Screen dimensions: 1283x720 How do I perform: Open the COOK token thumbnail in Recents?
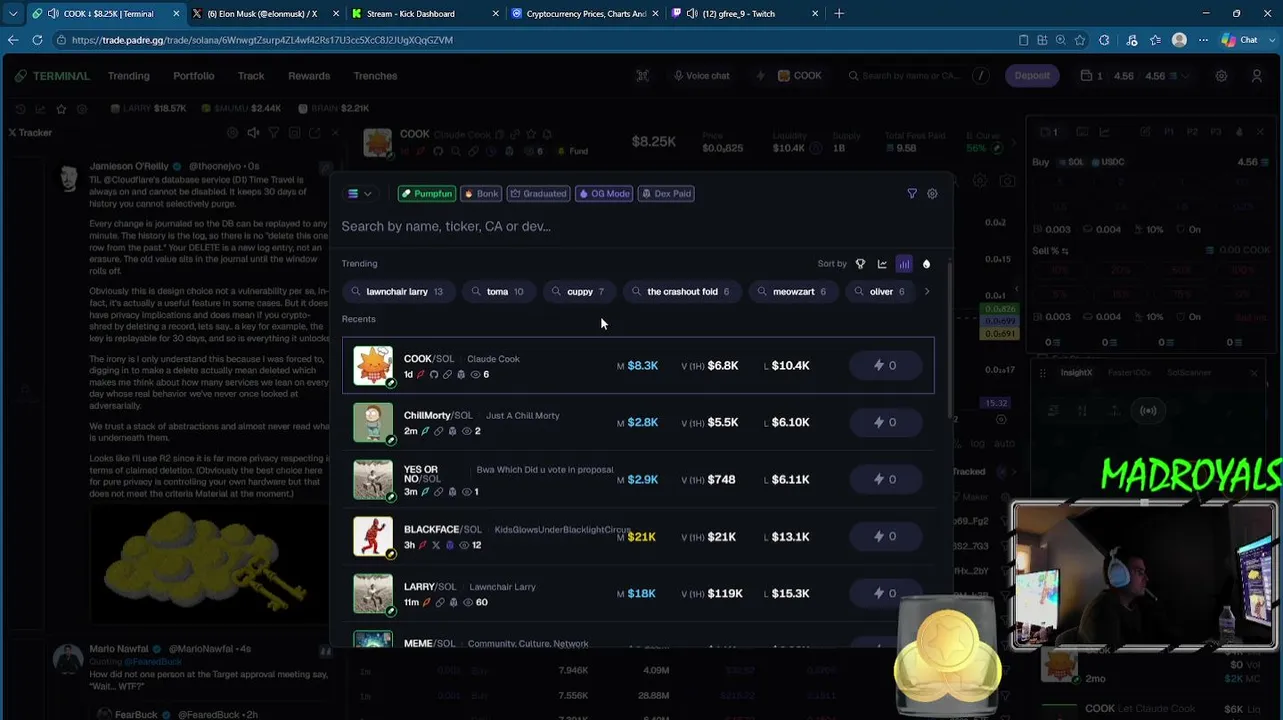373,366
